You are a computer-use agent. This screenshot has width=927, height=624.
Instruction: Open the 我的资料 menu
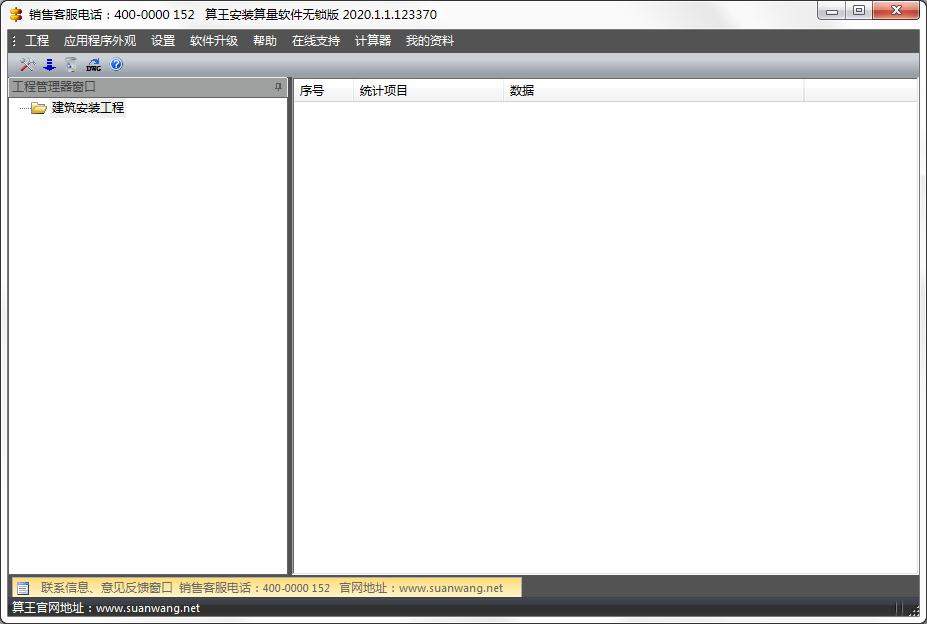[x=430, y=41]
